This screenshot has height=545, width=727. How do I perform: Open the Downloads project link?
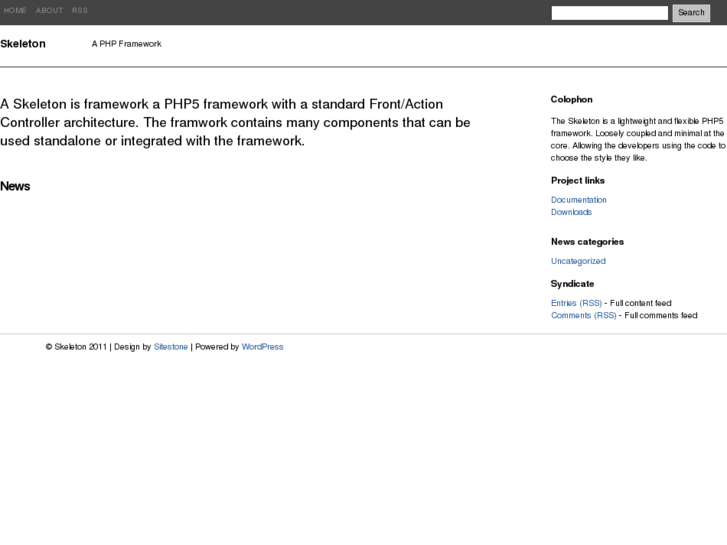tap(571, 212)
